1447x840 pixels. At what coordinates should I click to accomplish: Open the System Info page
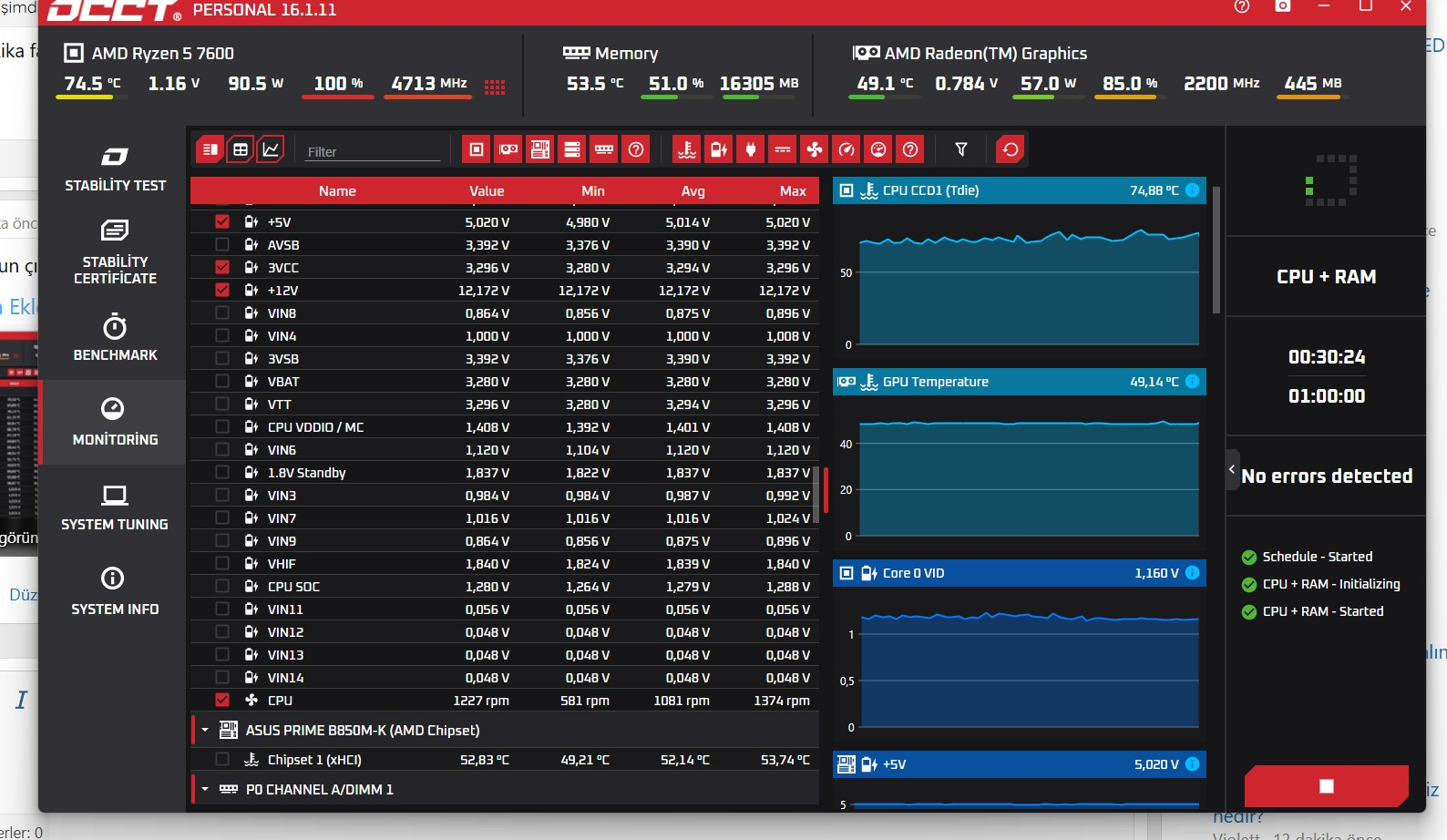115,591
